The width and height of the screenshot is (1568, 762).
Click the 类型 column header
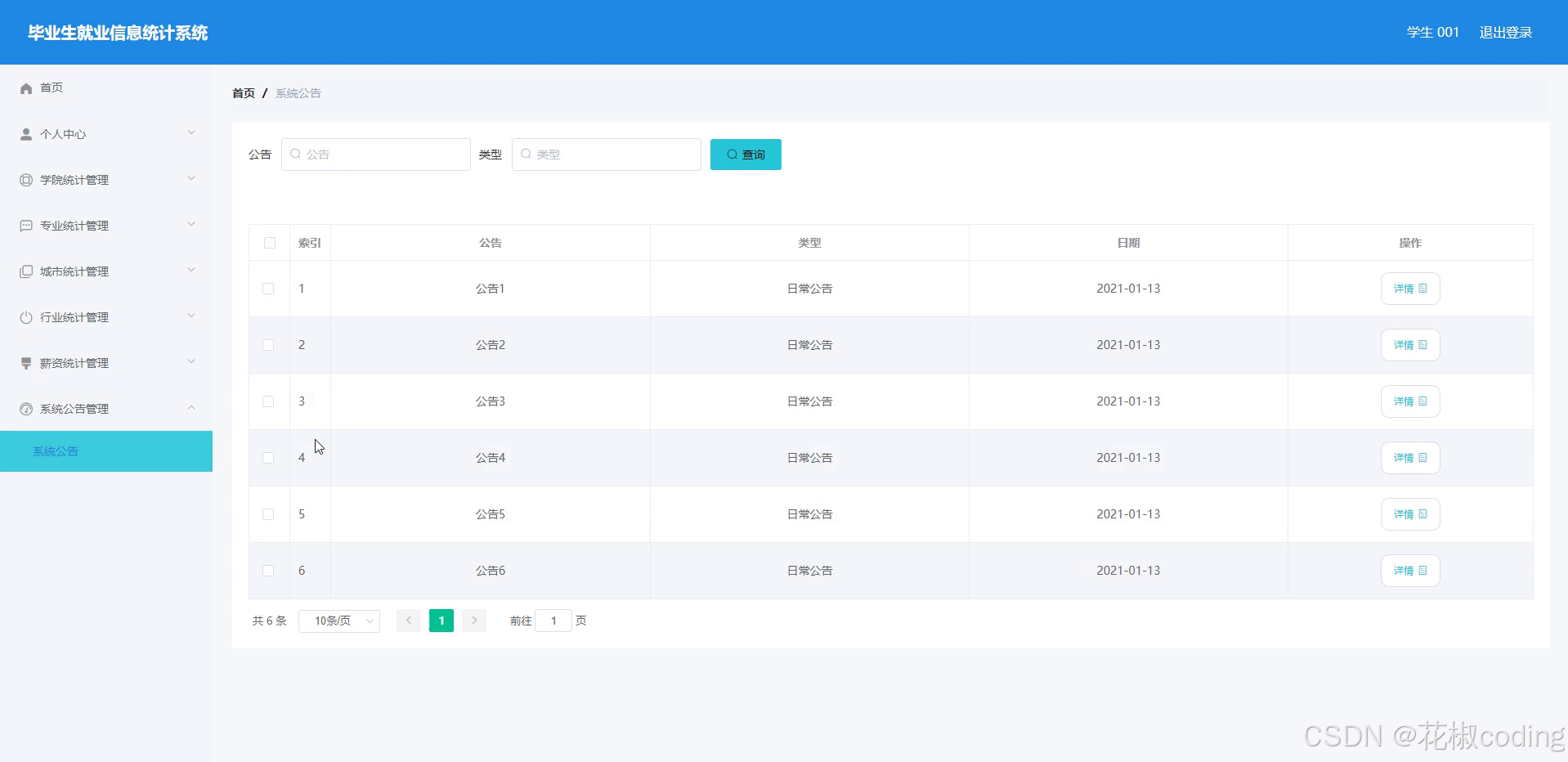tap(809, 243)
